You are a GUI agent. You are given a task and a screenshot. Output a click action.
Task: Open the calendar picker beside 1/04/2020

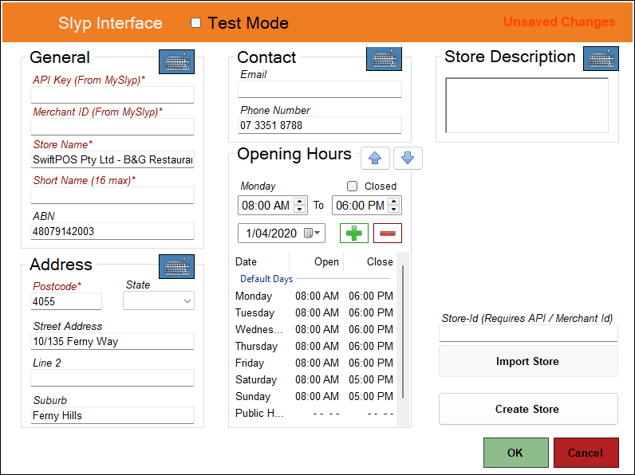(312, 233)
